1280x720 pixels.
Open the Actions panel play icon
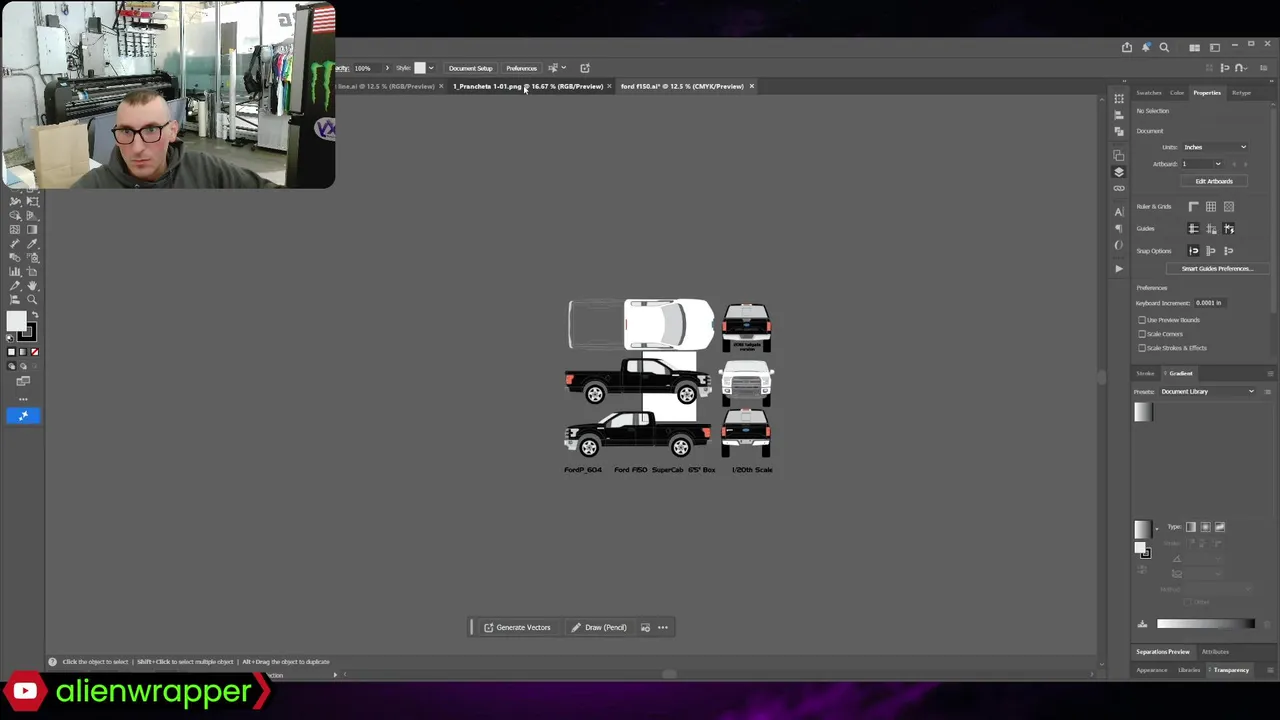(x=1119, y=268)
